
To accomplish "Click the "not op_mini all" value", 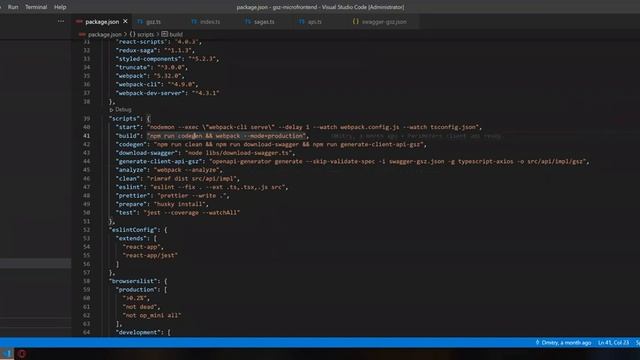I will click(x=152, y=315).
